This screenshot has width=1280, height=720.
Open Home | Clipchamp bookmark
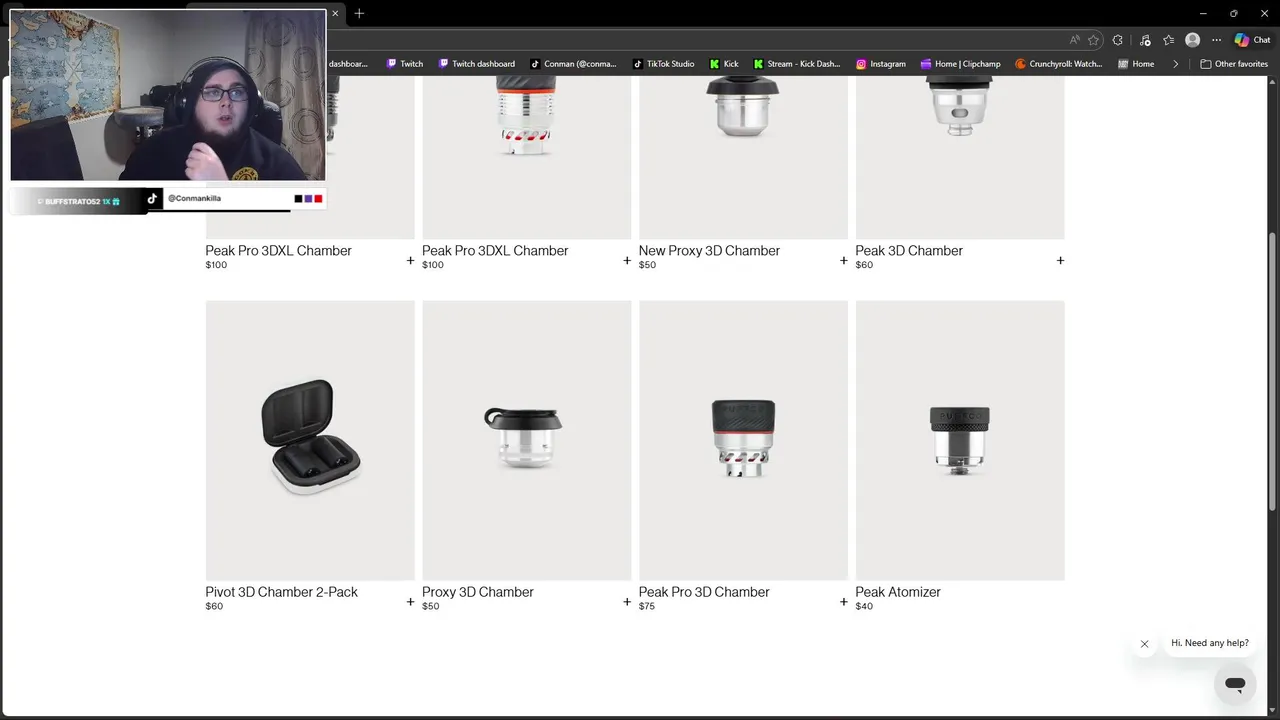961,64
